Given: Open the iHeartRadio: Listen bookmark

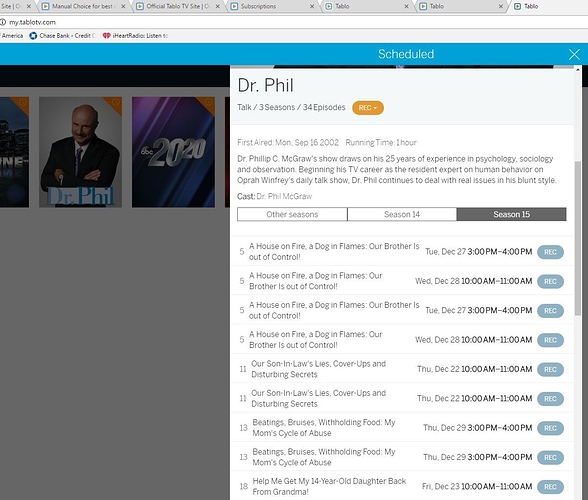Looking at the screenshot, I should [x=135, y=36].
